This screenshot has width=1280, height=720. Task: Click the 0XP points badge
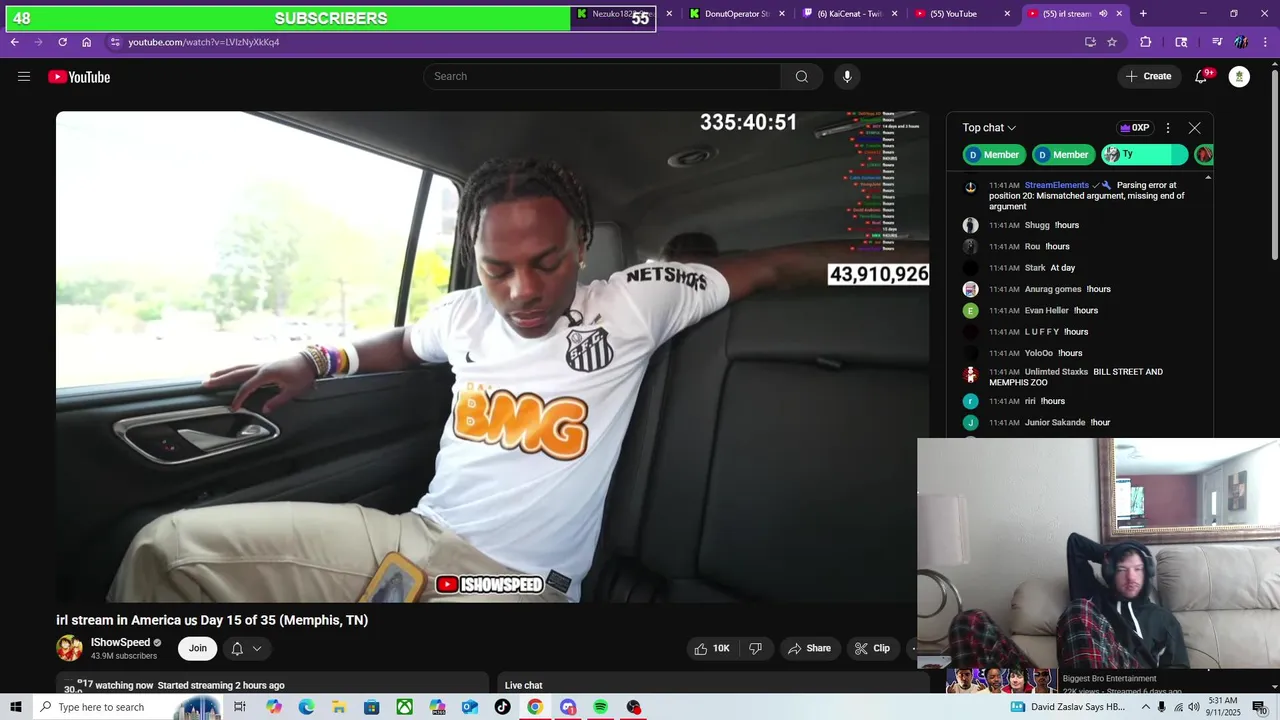pos(1135,128)
